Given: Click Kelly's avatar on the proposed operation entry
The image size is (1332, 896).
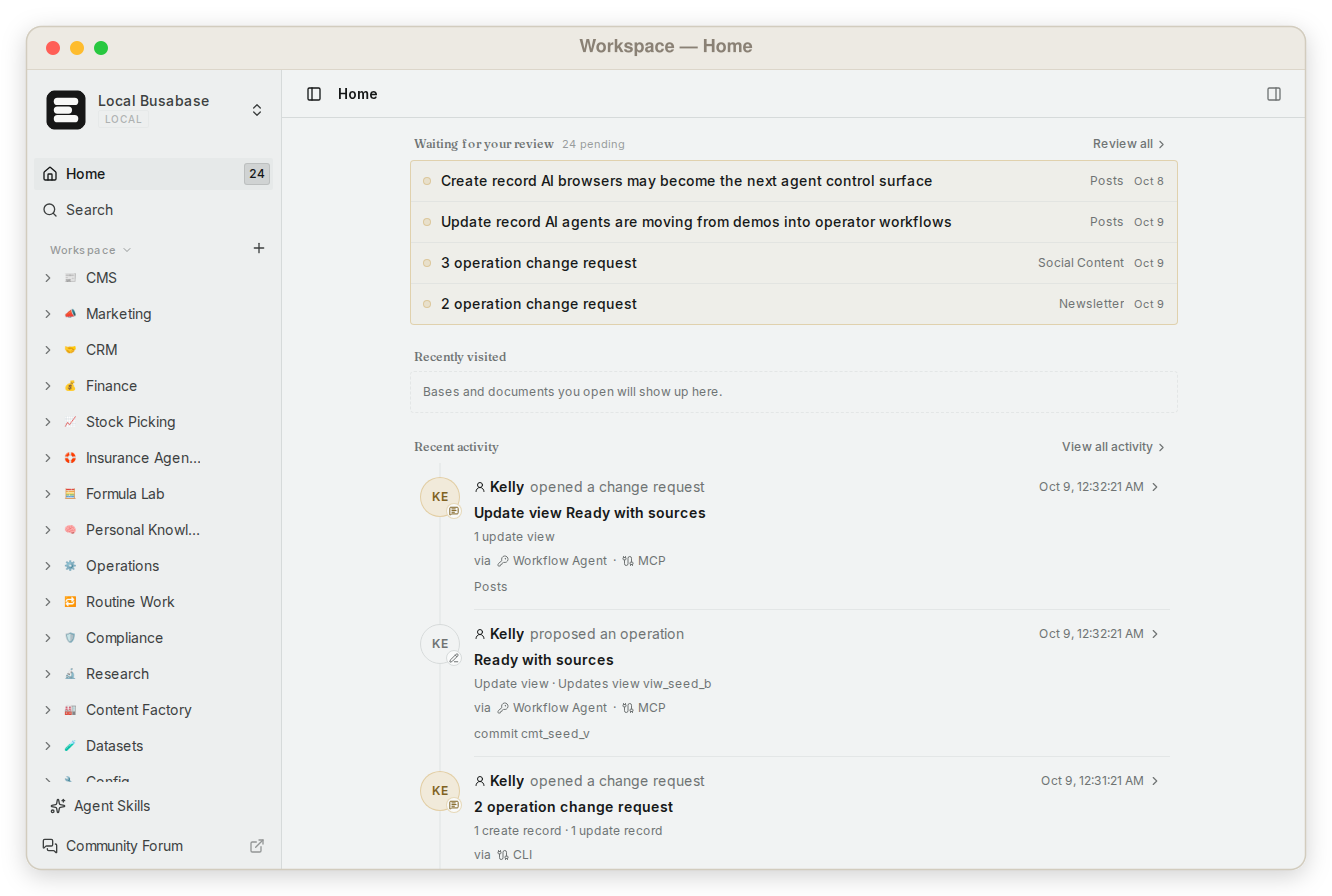Looking at the screenshot, I should click(x=440, y=644).
